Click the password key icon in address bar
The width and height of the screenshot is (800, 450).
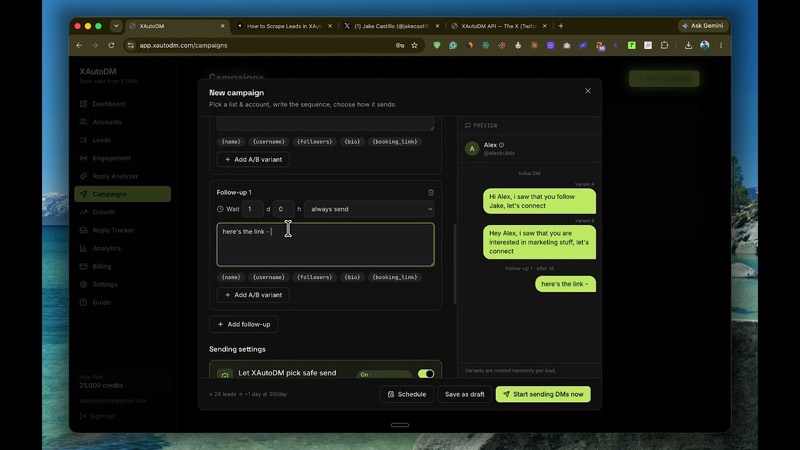click(400, 45)
